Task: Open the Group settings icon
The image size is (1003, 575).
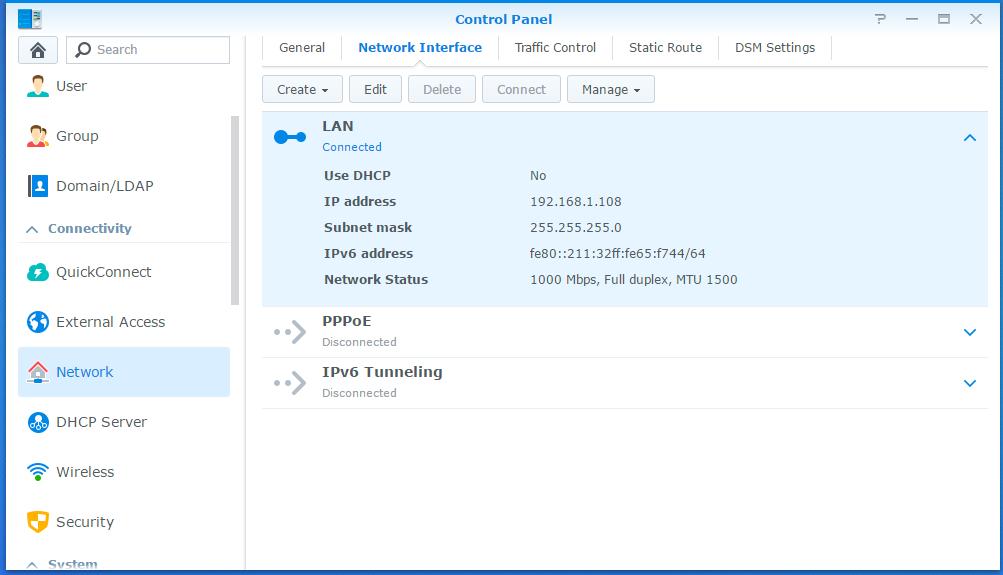Action: click(x=38, y=136)
